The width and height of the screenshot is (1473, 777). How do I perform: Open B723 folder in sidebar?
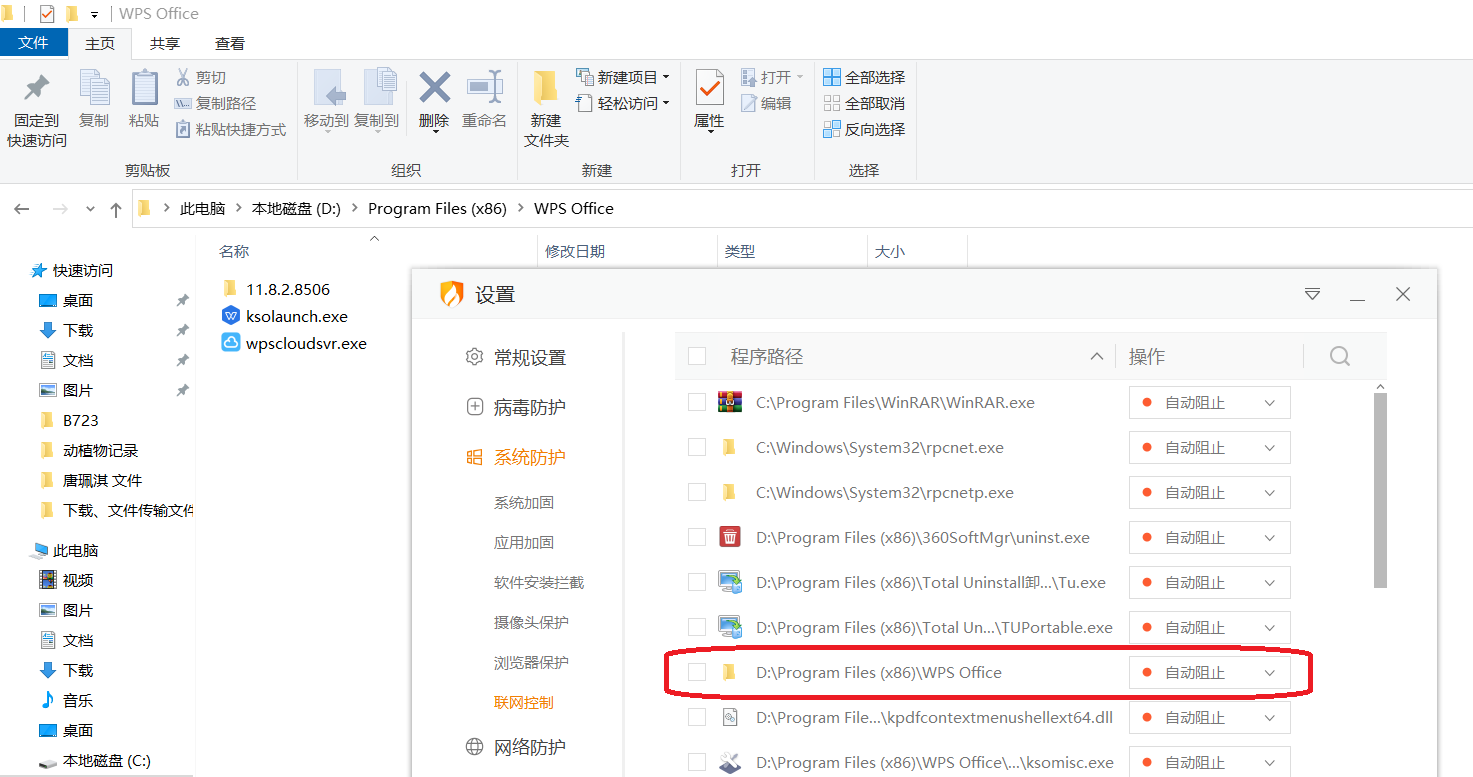[80, 420]
